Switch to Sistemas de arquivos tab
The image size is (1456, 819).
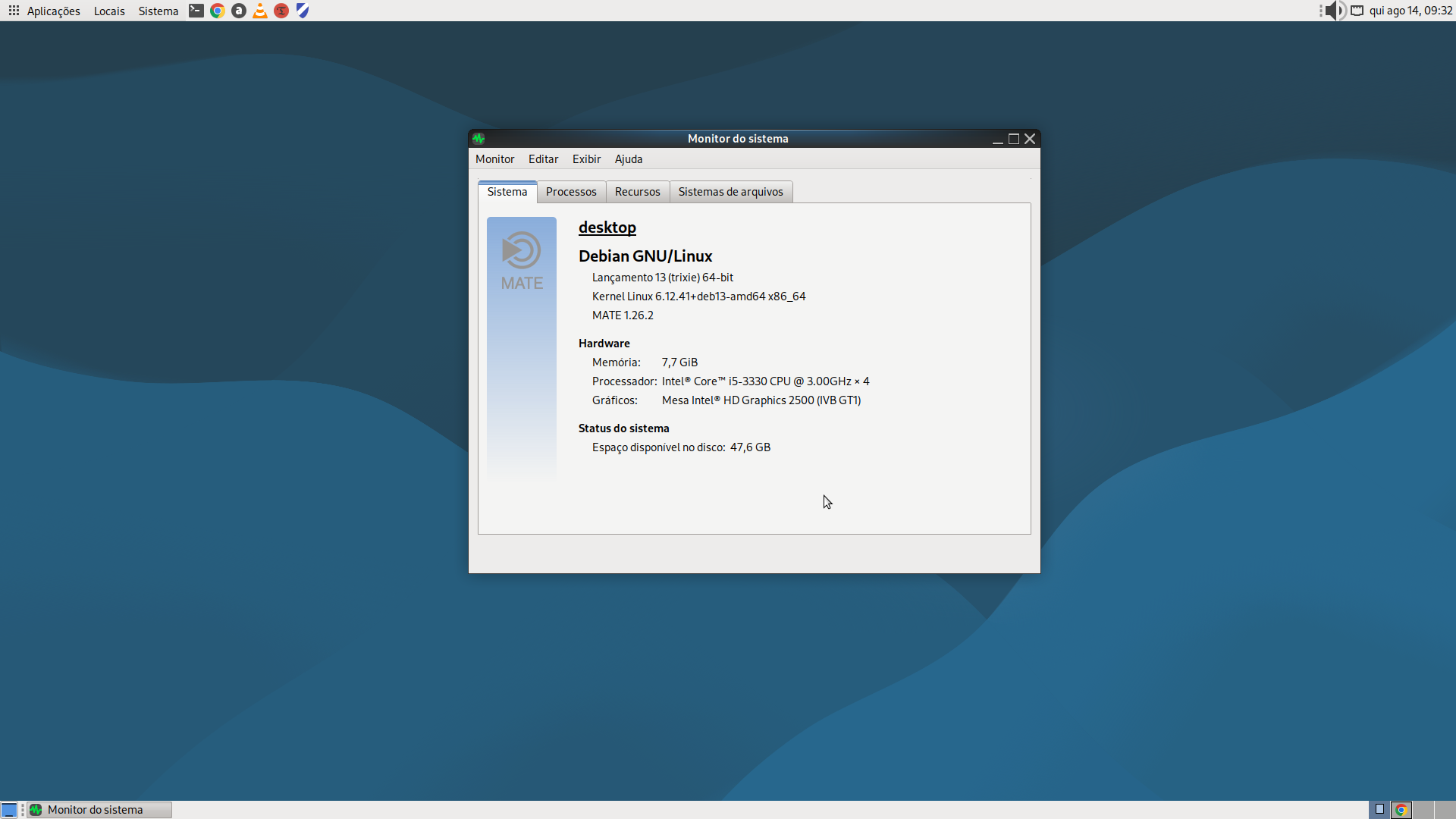click(x=731, y=192)
